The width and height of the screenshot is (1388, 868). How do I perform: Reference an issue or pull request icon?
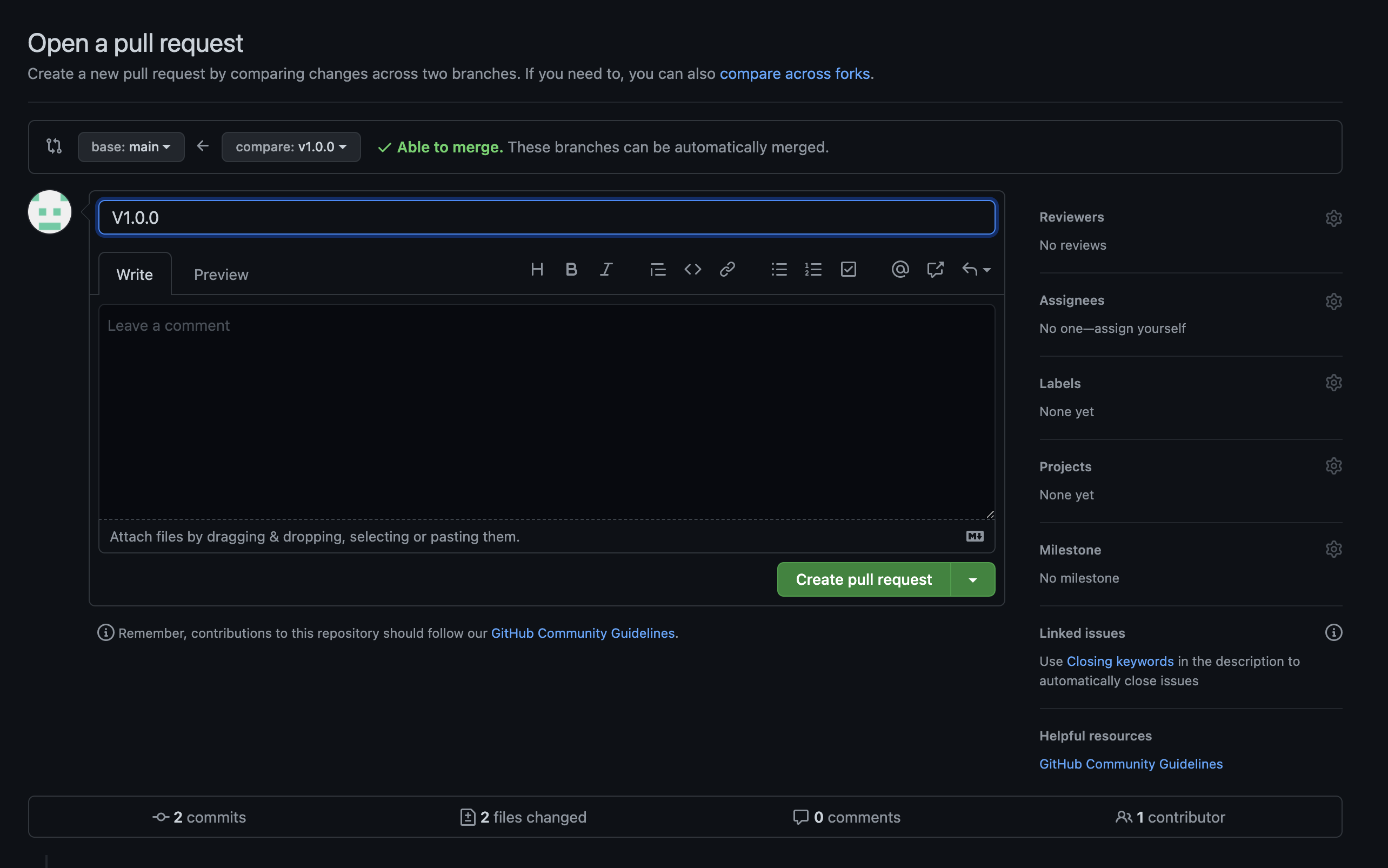[x=935, y=269]
